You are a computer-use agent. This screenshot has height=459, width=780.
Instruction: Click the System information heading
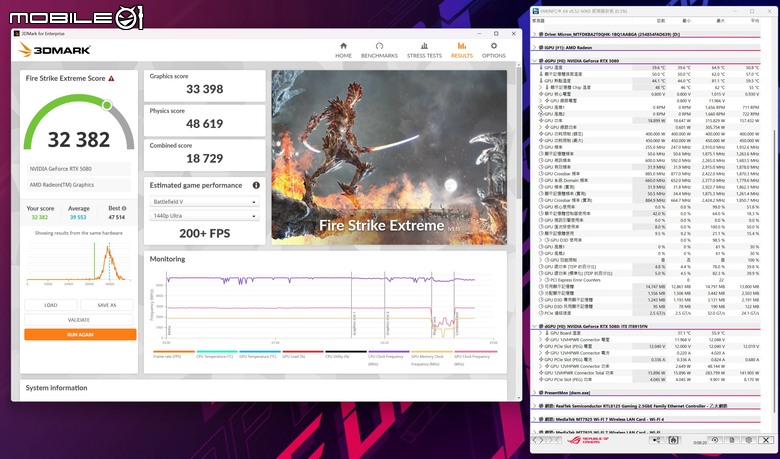pyautogui.click(x=56, y=388)
